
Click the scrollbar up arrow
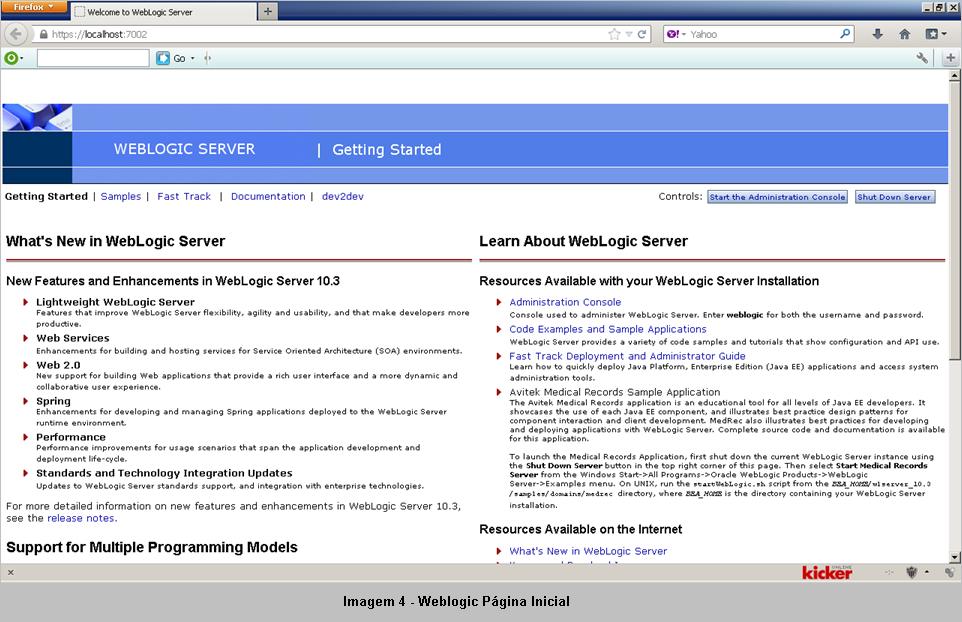pos(954,76)
